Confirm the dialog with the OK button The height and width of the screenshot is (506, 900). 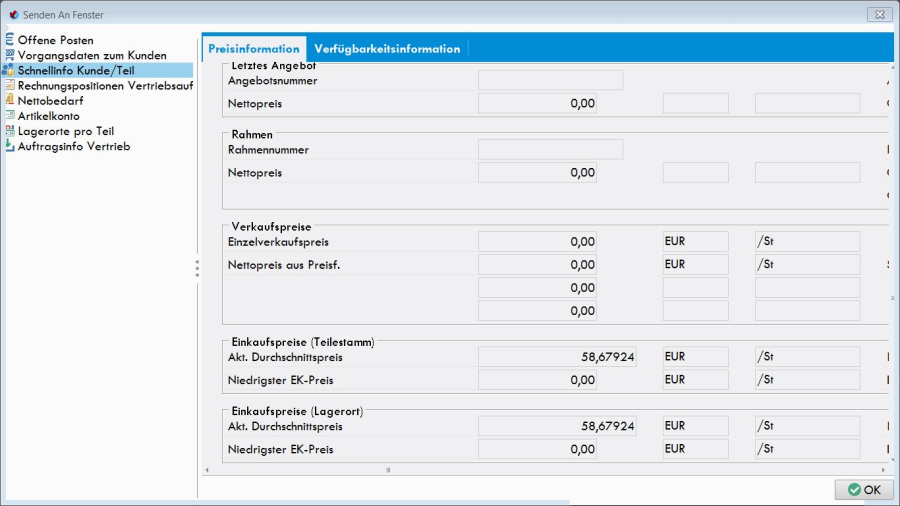864,490
